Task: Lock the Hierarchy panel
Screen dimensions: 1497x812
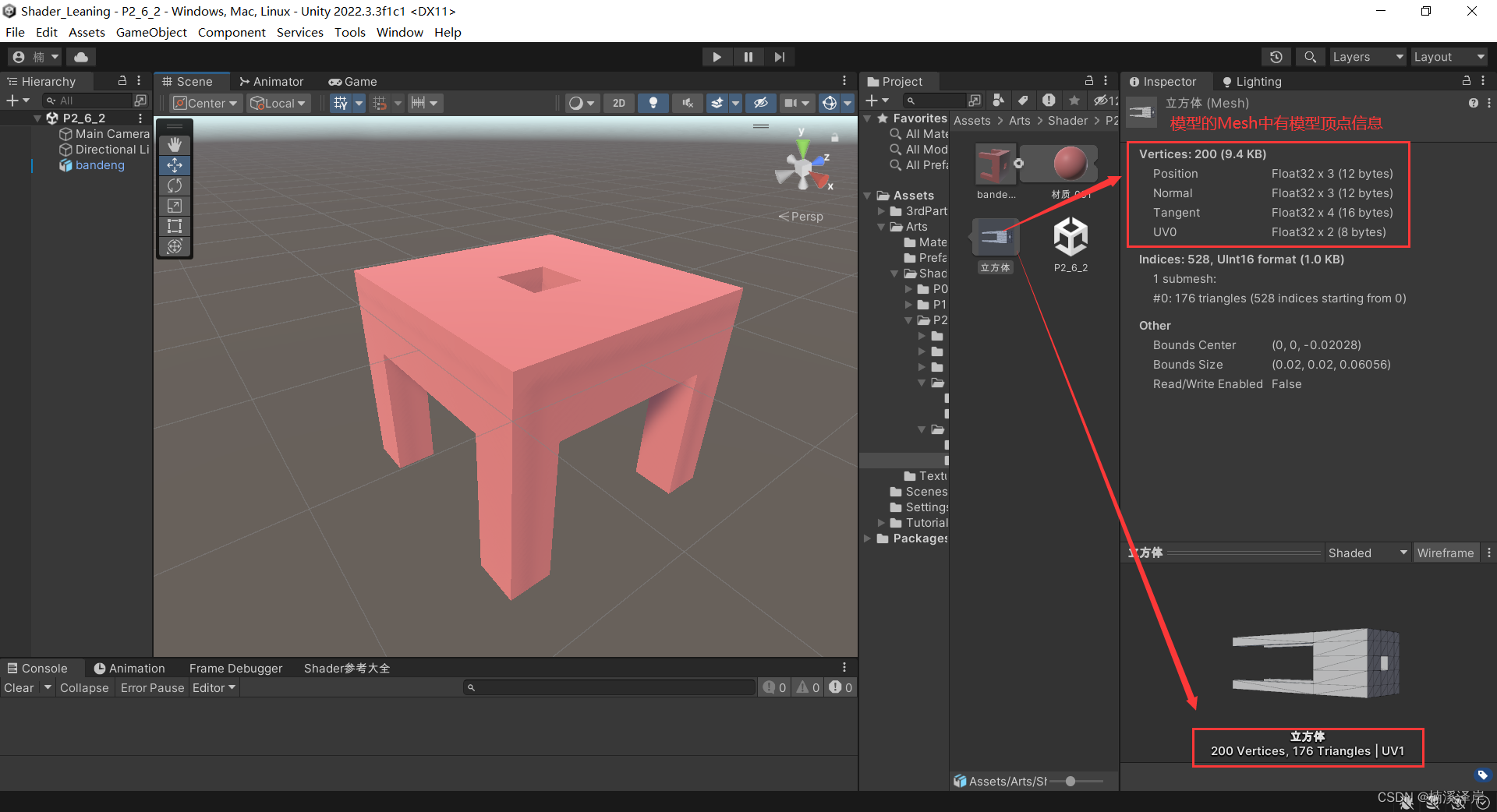Action: click(122, 80)
